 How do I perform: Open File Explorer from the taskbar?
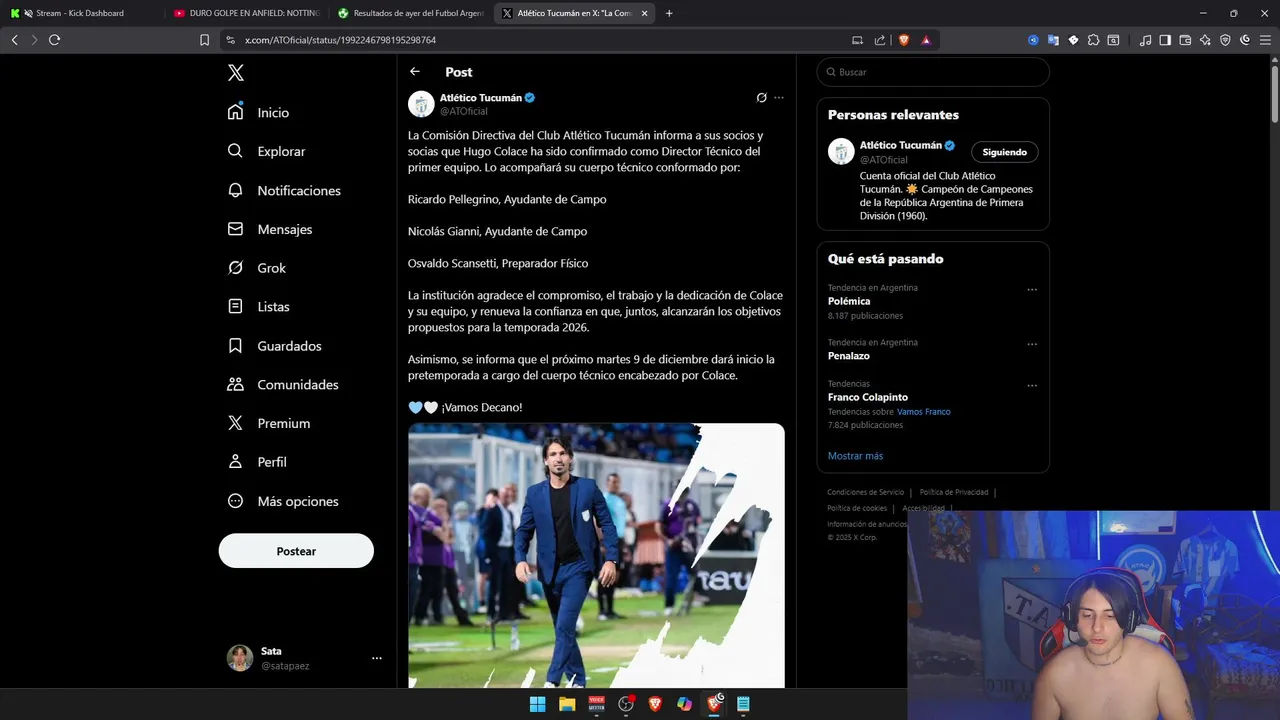tap(567, 704)
